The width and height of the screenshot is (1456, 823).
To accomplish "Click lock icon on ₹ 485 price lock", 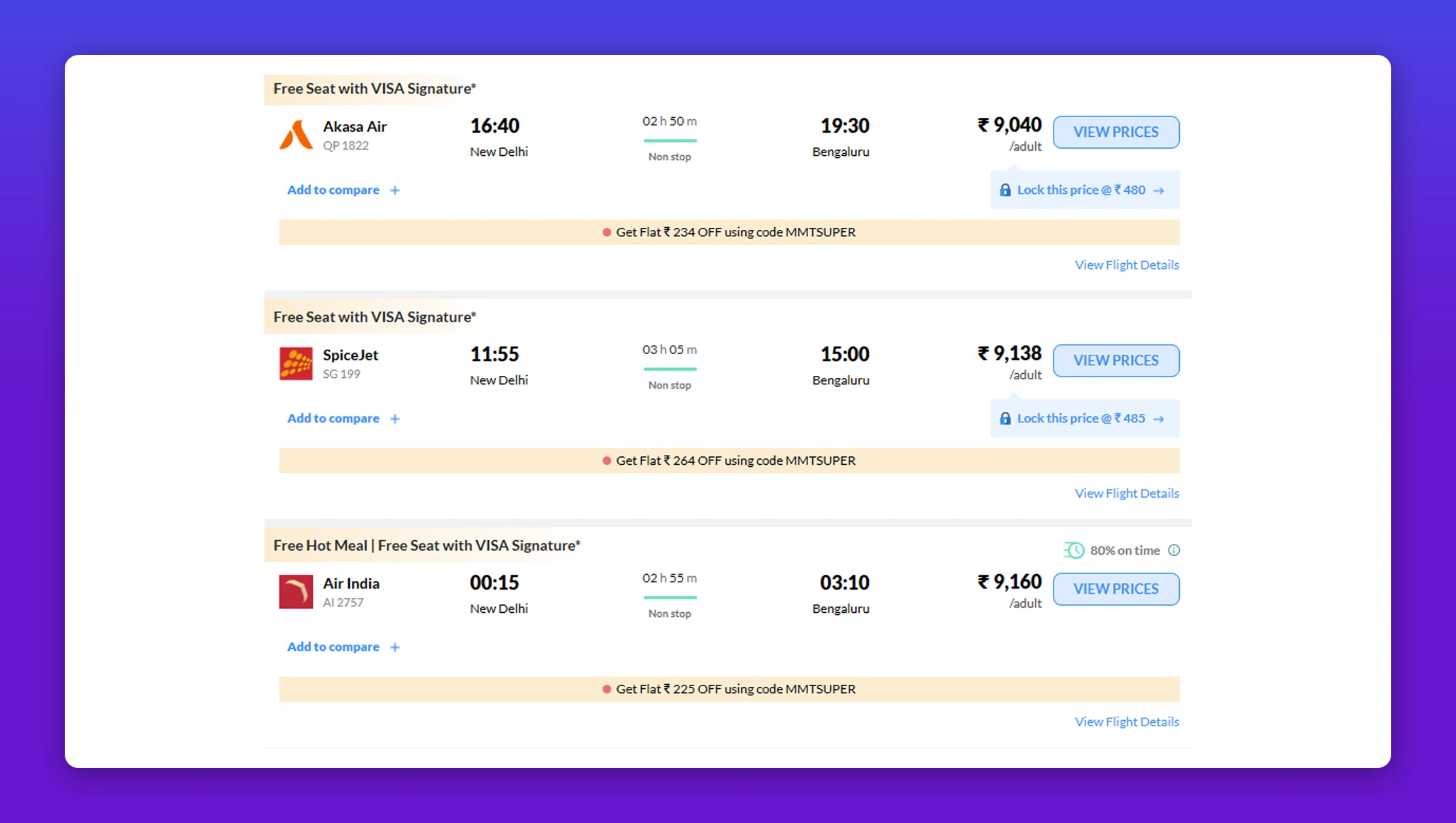I will (1005, 418).
